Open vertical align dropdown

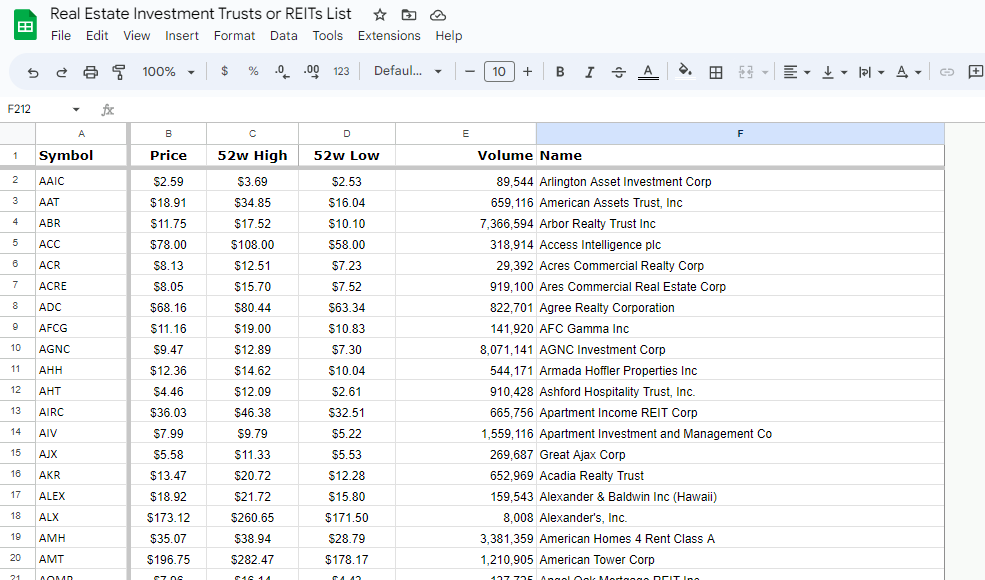834,72
